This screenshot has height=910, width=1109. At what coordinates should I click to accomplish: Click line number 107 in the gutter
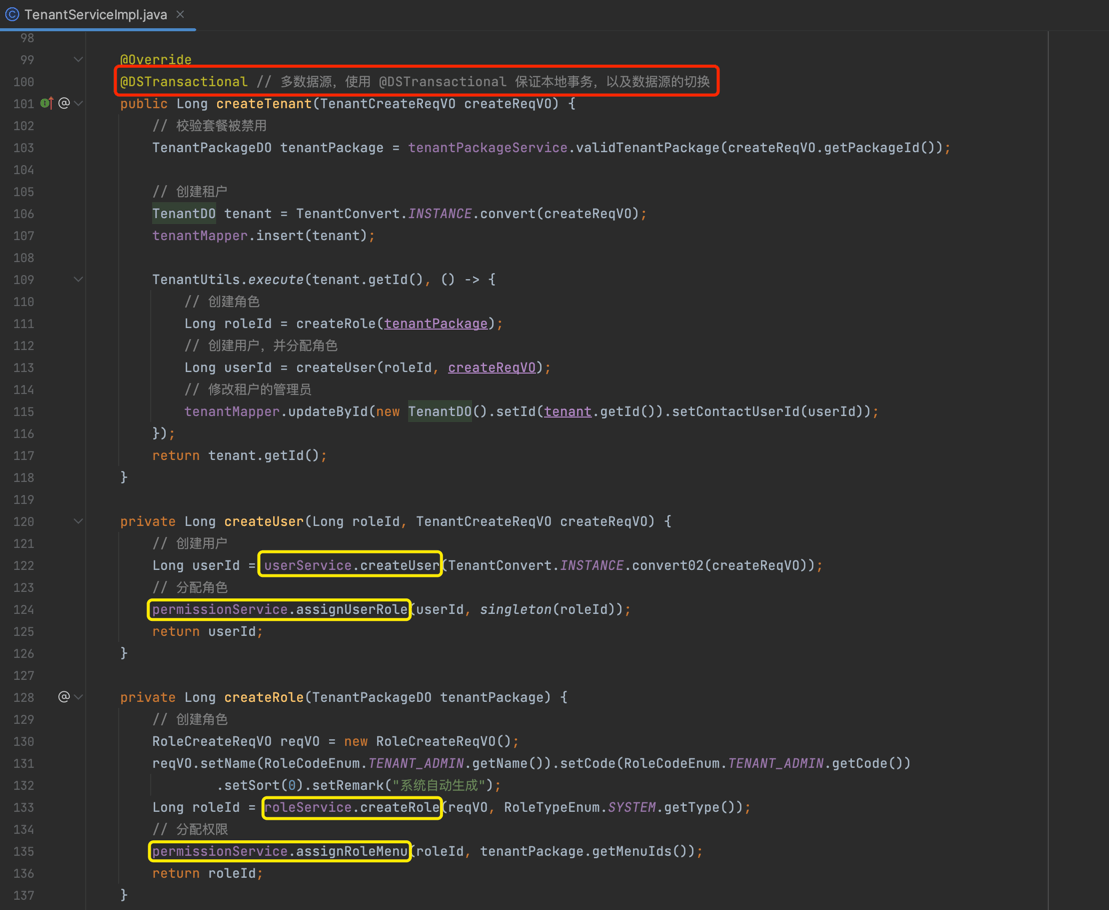[x=23, y=236]
